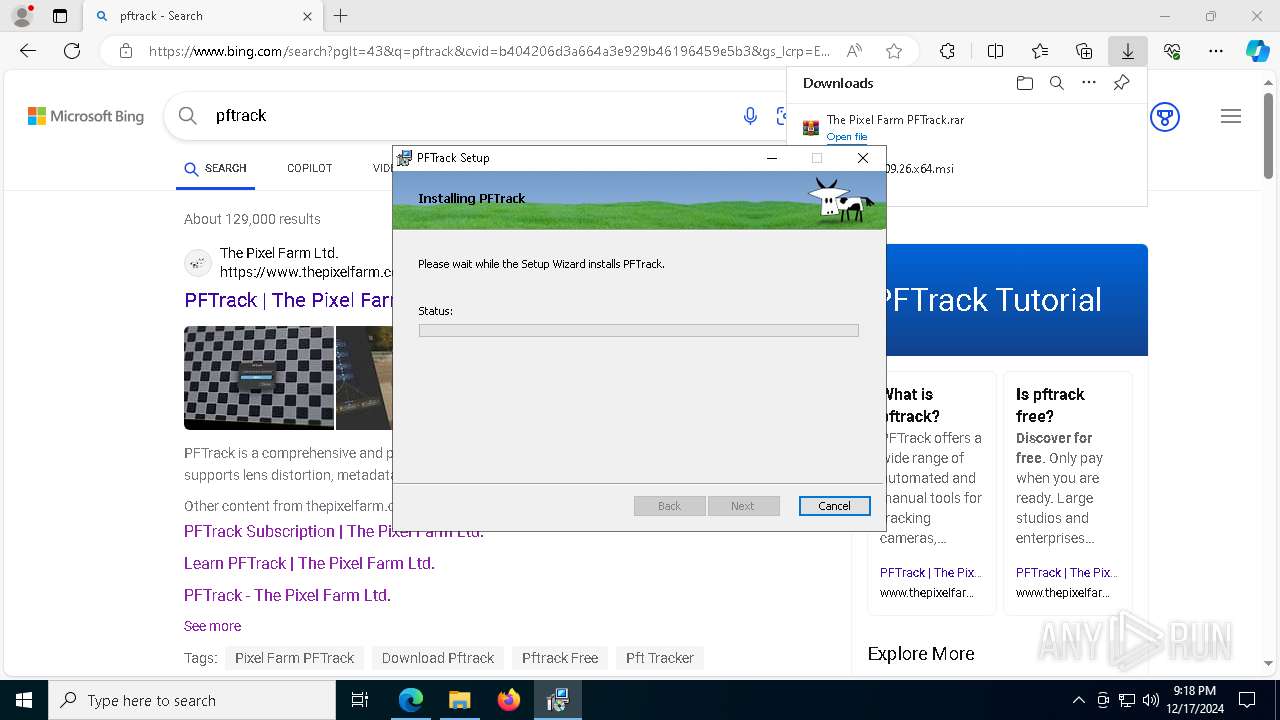
Task: Open the notification center
Action: click(x=1247, y=700)
